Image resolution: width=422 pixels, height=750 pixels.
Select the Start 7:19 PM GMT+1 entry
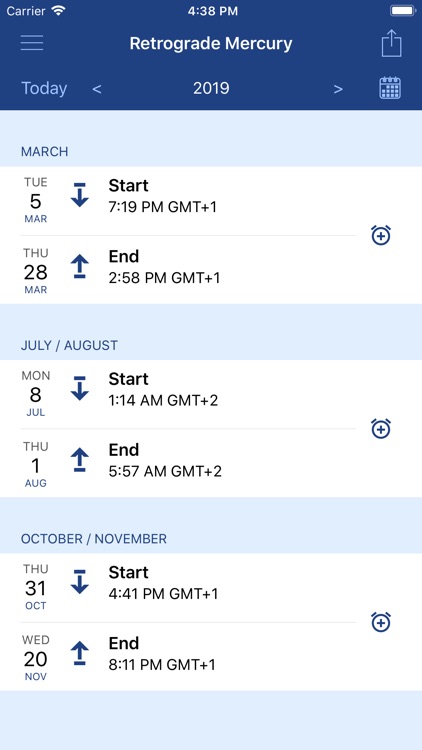coord(189,200)
